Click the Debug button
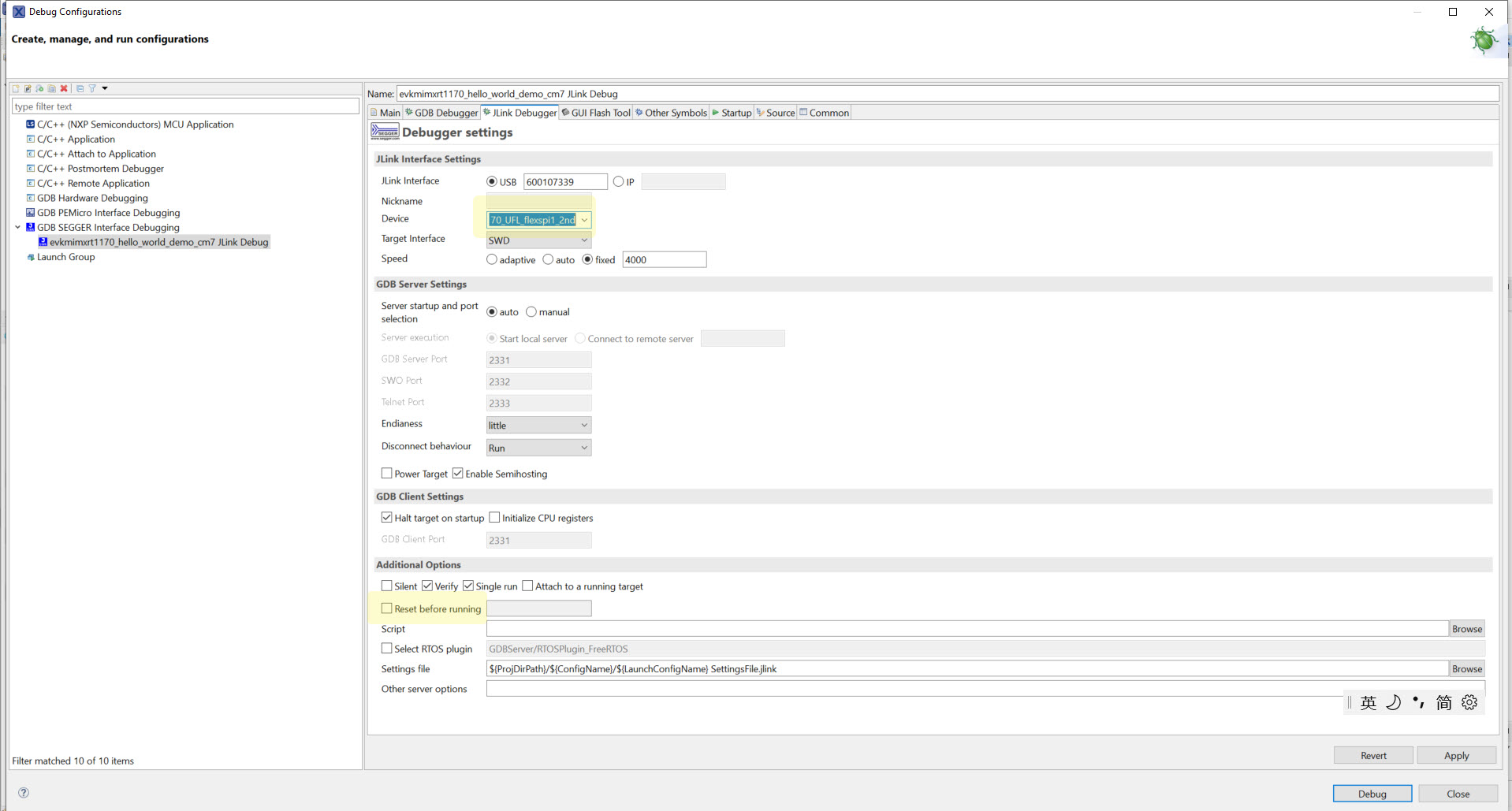 pyautogui.click(x=1372, y=794)
